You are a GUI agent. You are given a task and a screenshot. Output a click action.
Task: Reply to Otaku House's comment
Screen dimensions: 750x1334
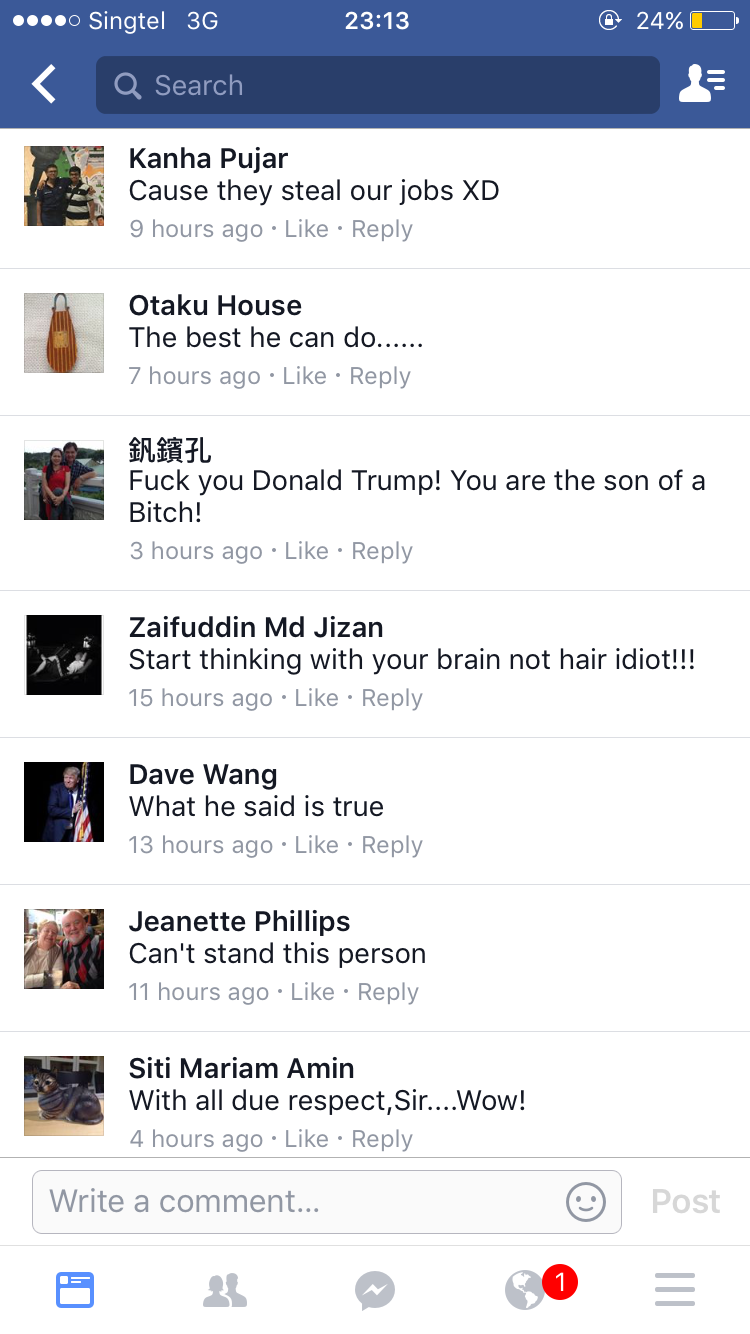click(x=380, y=376)
